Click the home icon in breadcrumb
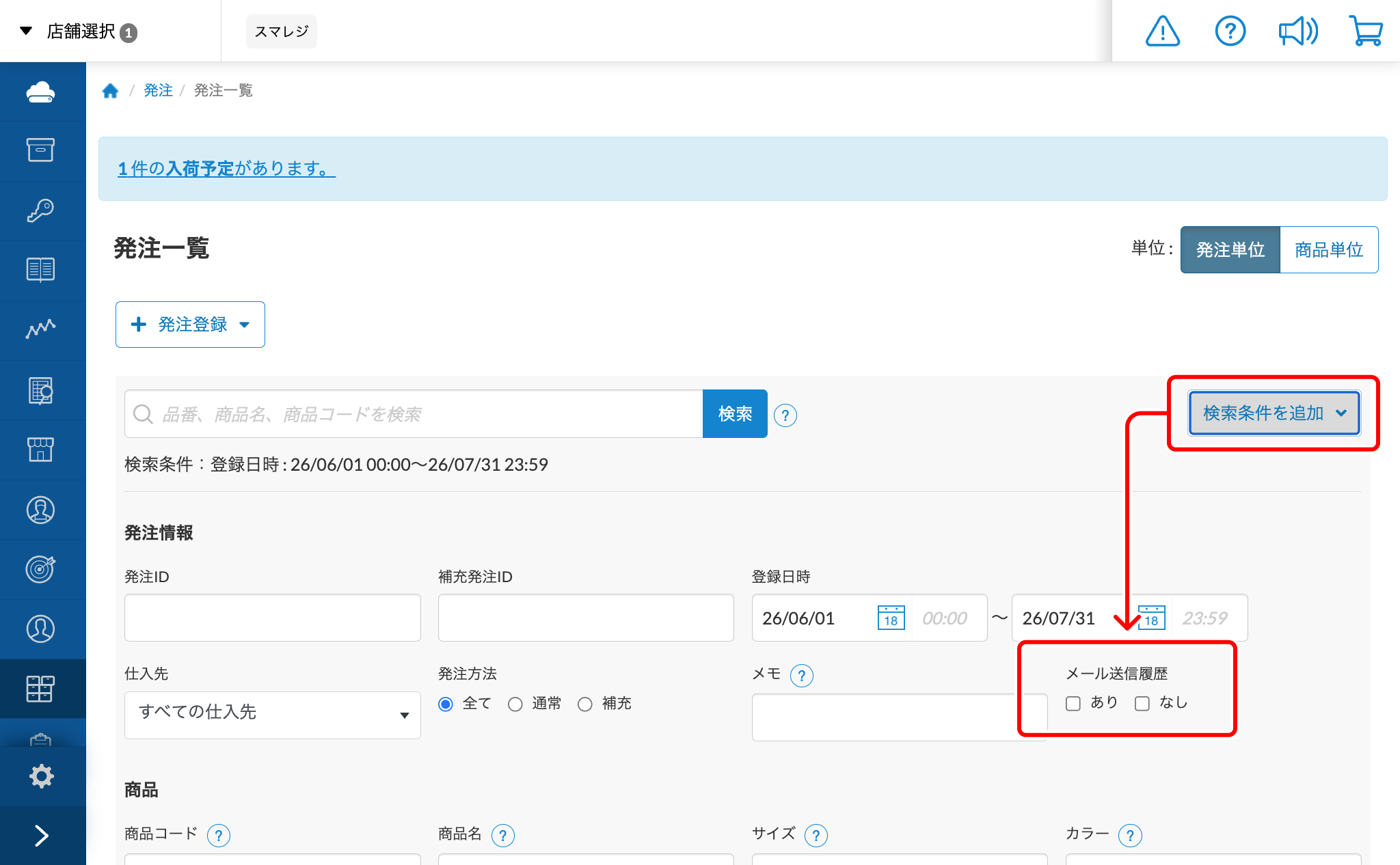 pos(110,91)
